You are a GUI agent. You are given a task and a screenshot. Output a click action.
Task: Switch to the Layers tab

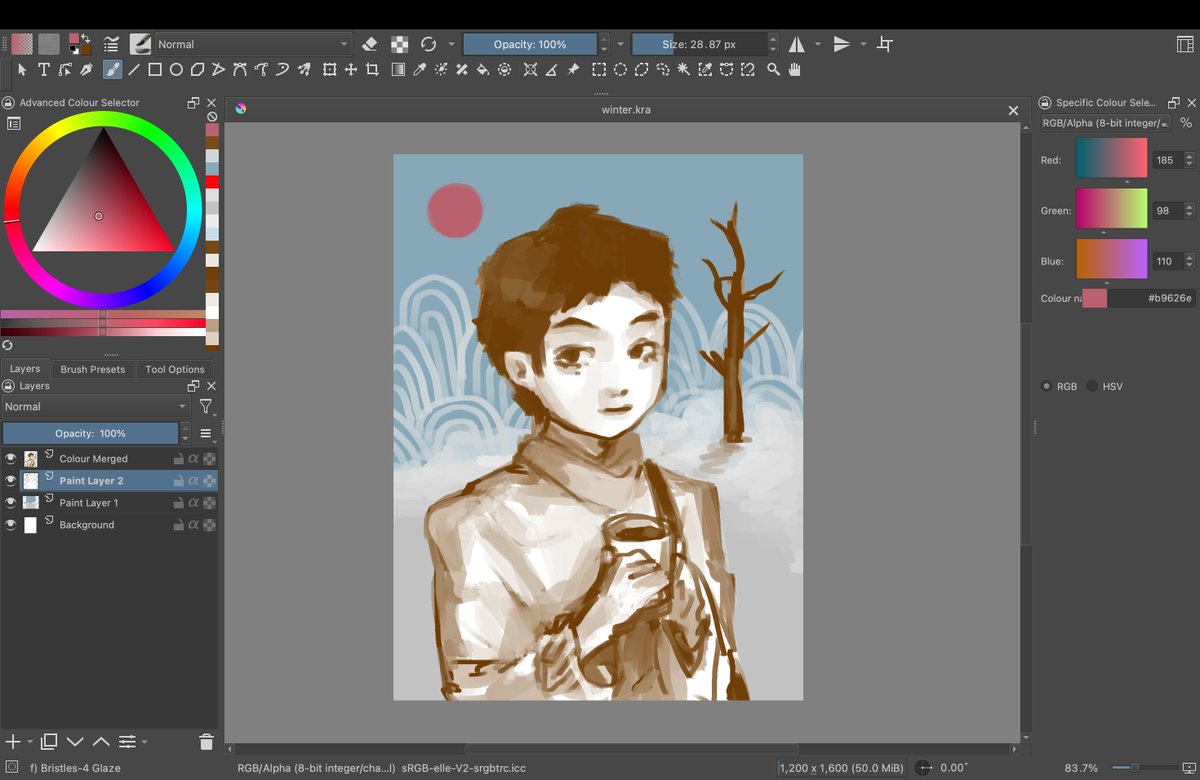tap(25, 369)
